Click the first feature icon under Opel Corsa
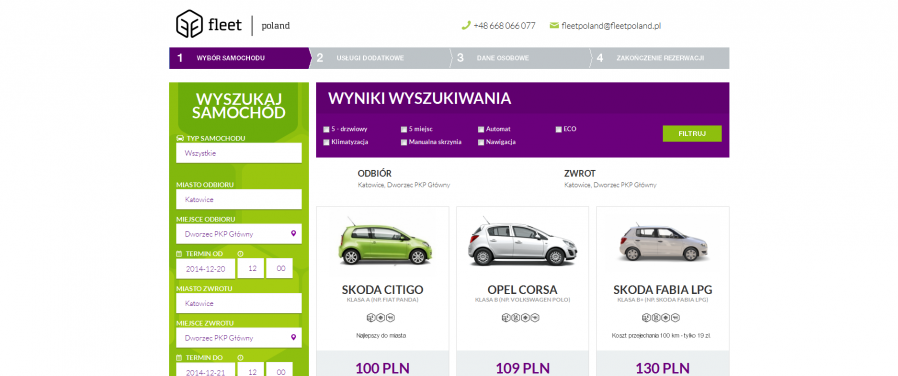The height and width of the screenshot is (376, 898). tap(506, 318)
